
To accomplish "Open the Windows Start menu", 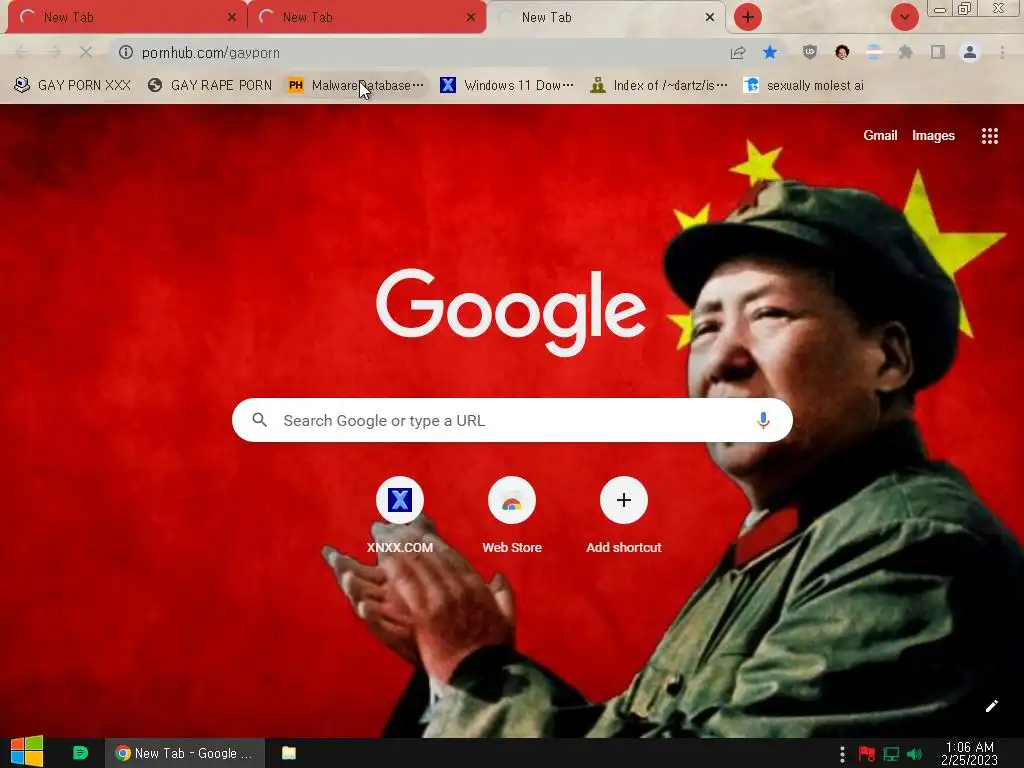I will [x=27, y=752].
